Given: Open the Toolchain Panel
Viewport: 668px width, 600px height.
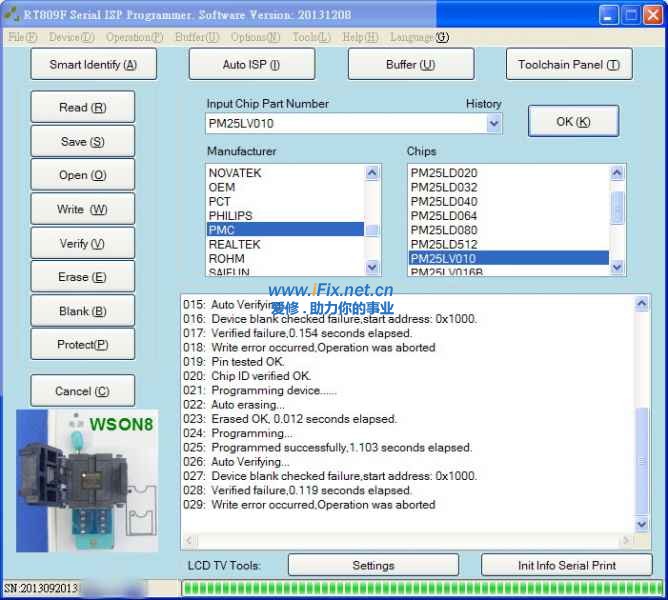Looking at the screenshot, I should (x=568, y=65).
